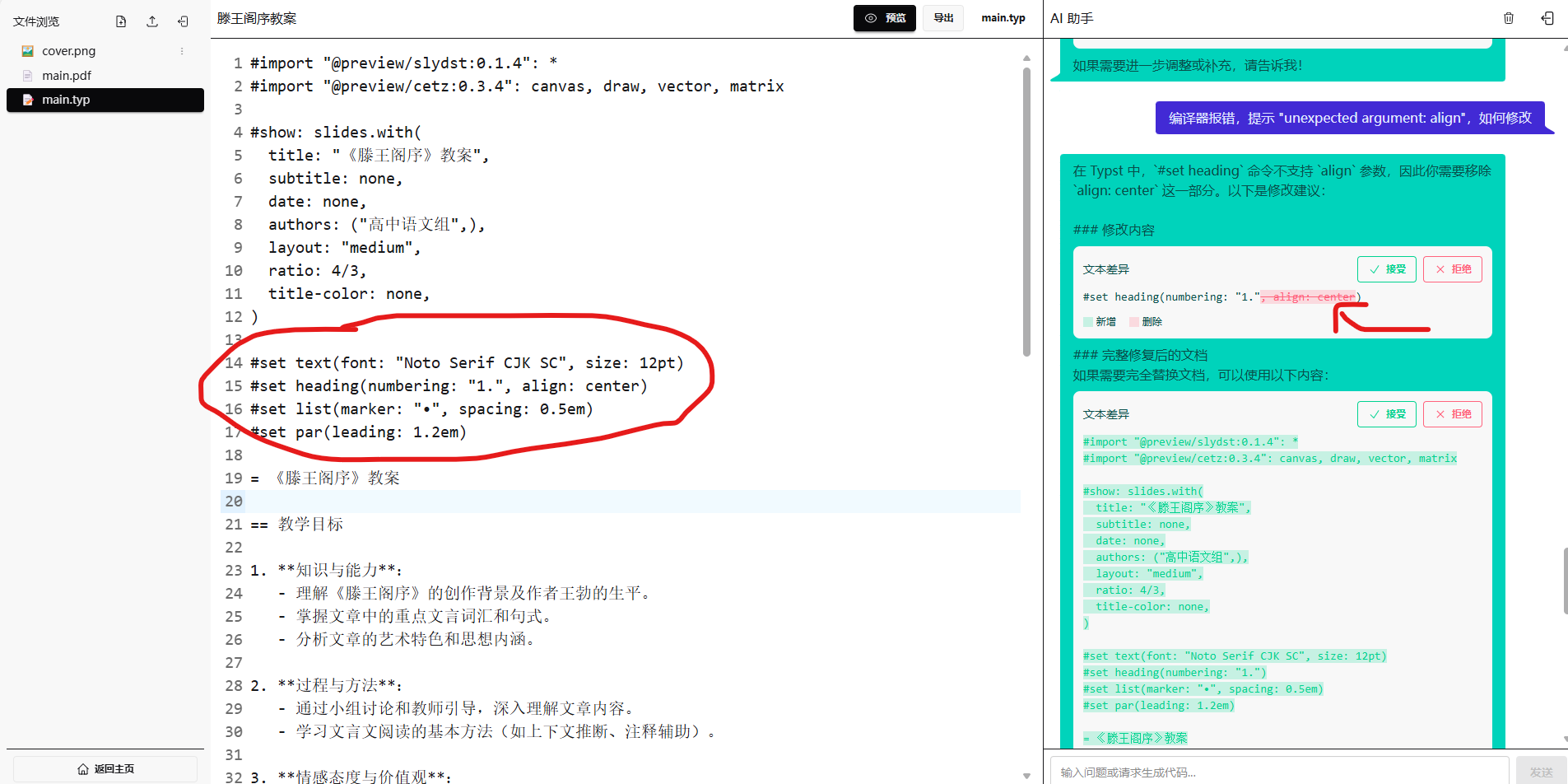
Task: Accept the first 文本差异 suggestion
Action: coord(1386,268)
